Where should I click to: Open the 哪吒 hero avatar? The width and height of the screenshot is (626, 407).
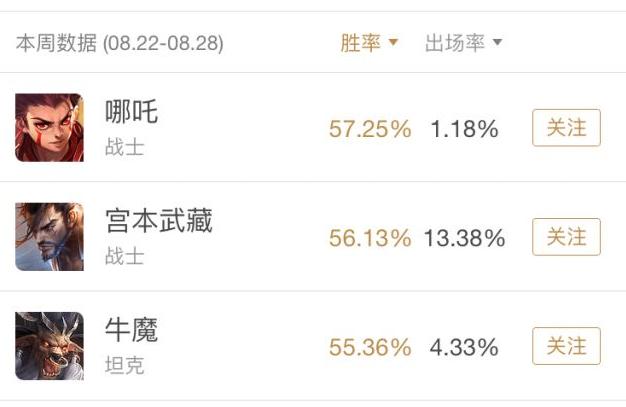(50, 128)
